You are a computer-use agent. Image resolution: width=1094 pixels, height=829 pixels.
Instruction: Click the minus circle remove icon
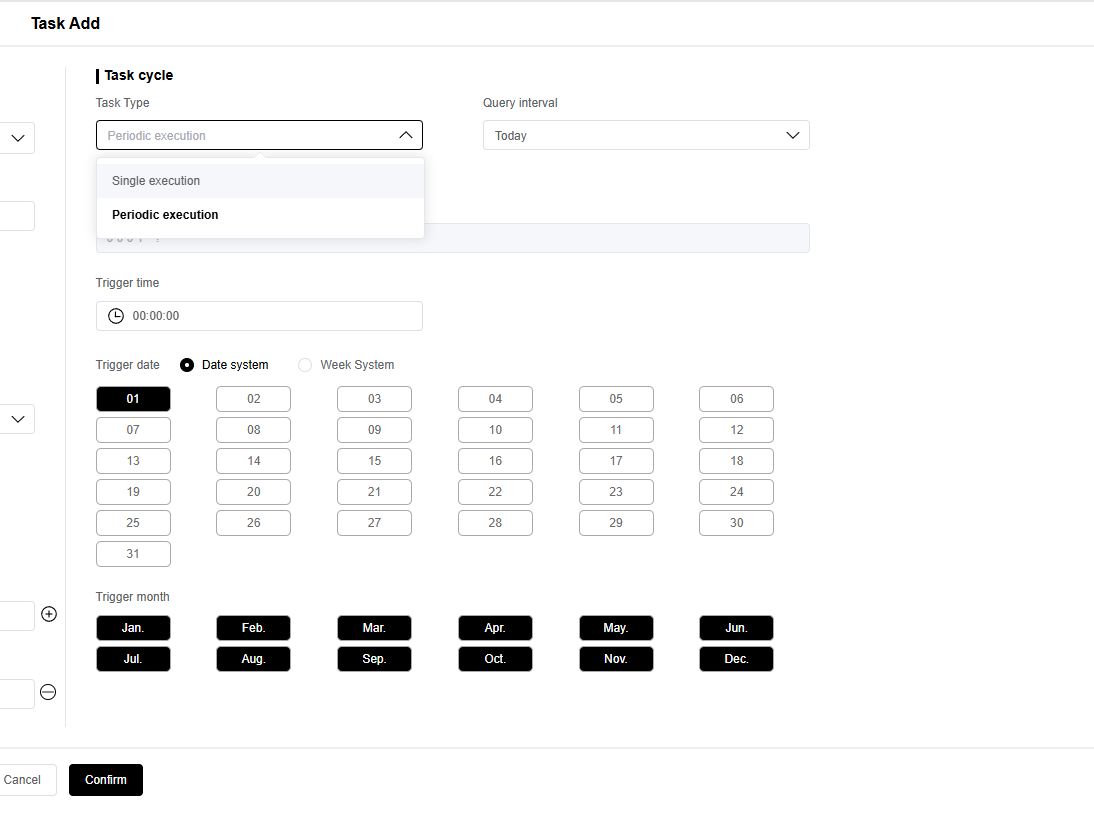pos(48,692)
